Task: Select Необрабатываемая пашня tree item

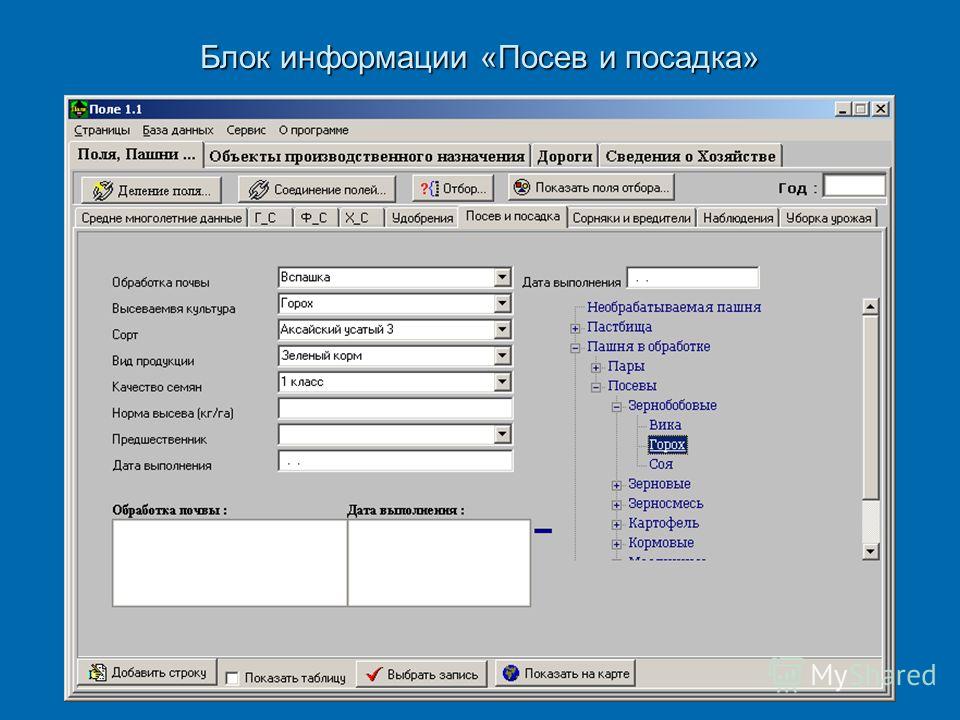Action: tap(674, 307)
